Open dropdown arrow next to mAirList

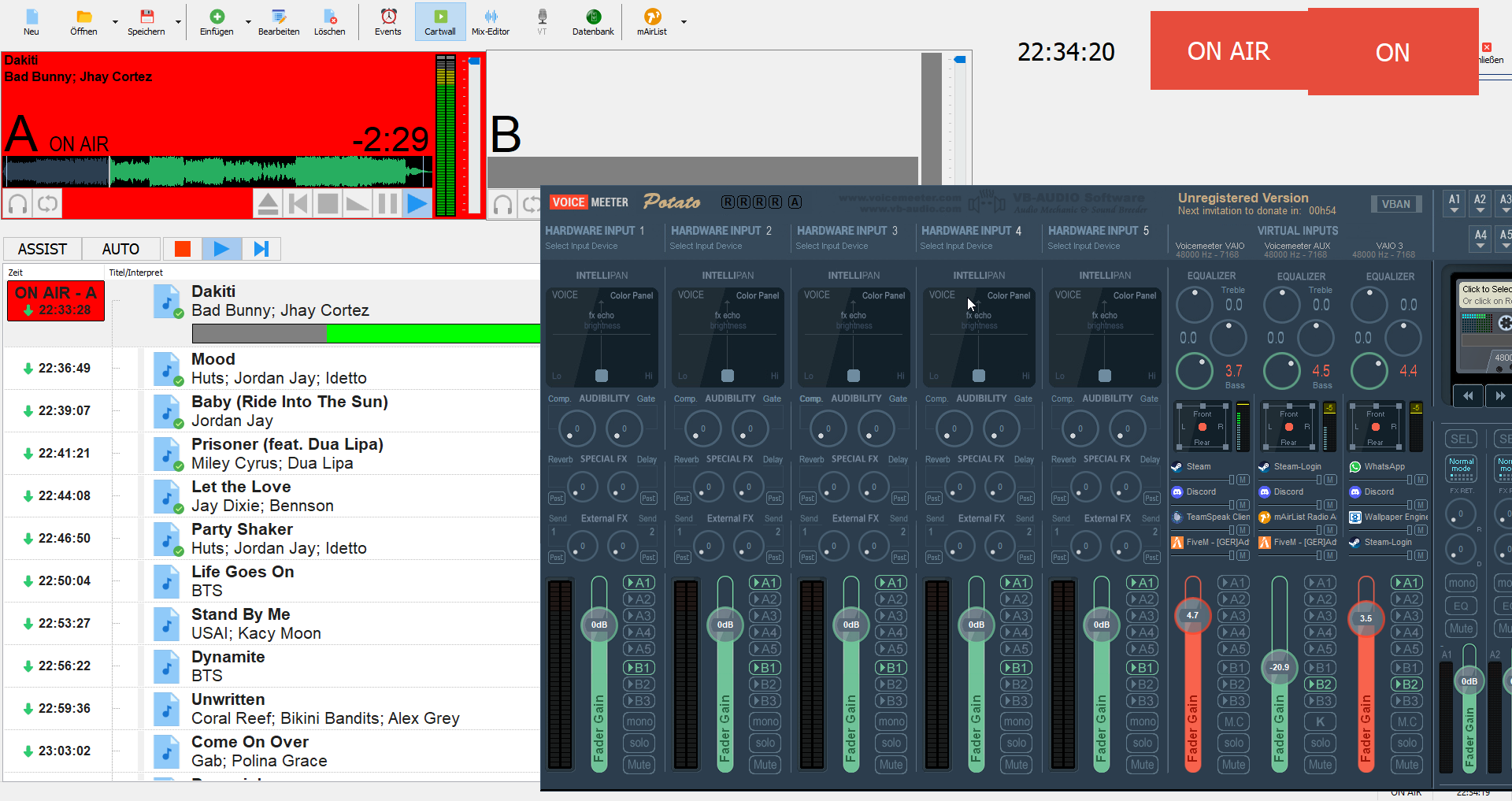[x=684, y=22]
